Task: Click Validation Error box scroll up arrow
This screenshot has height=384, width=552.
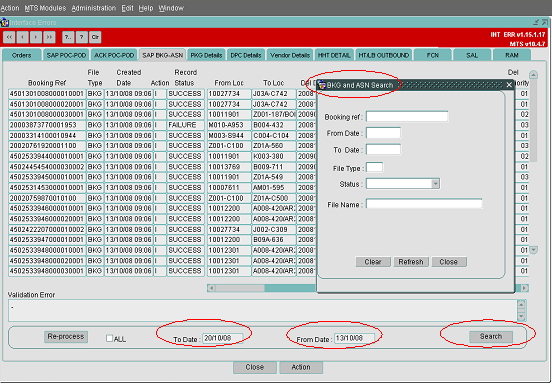Action: 521,305
